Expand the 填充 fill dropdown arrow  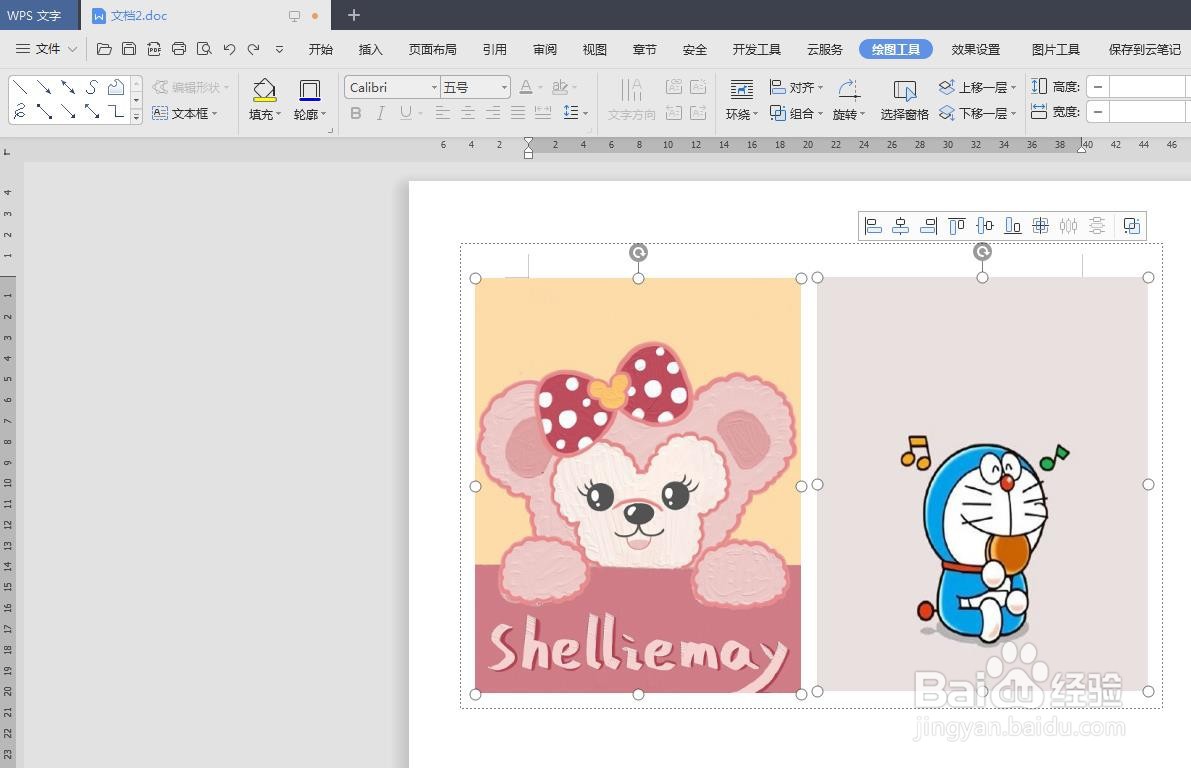[279, 115]
